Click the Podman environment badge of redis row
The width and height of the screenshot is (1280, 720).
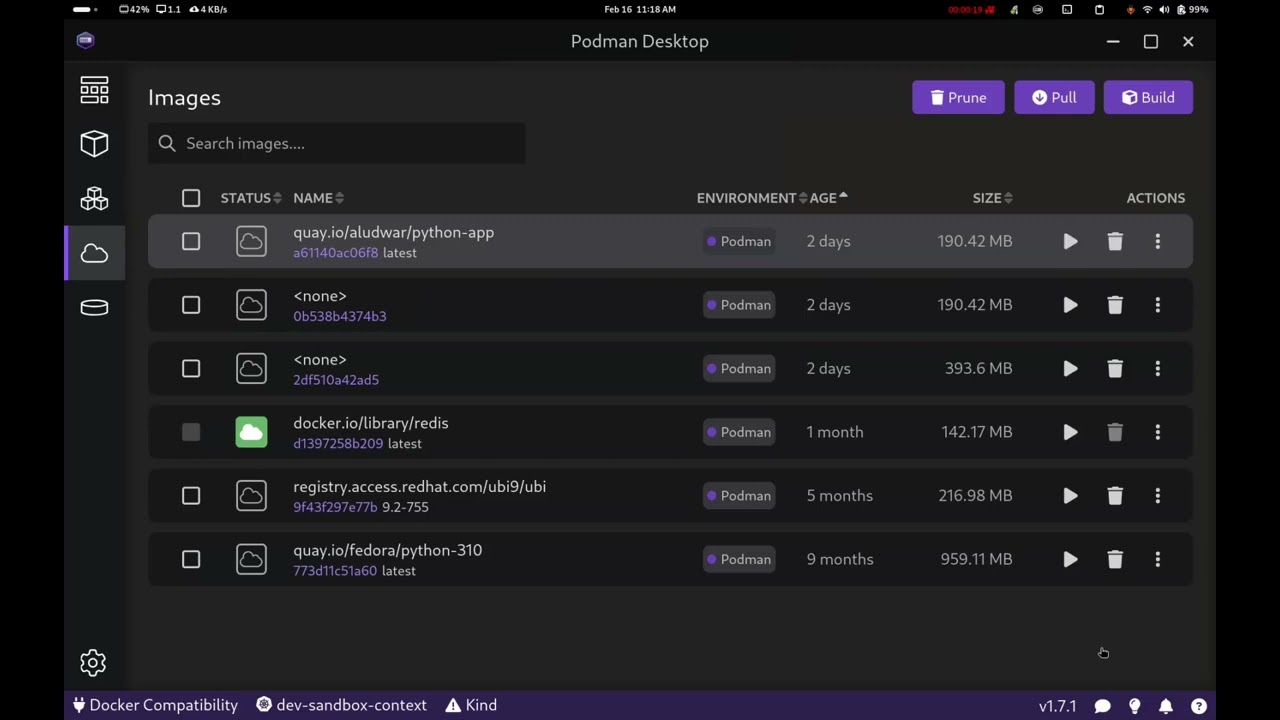tap(739, 432)
